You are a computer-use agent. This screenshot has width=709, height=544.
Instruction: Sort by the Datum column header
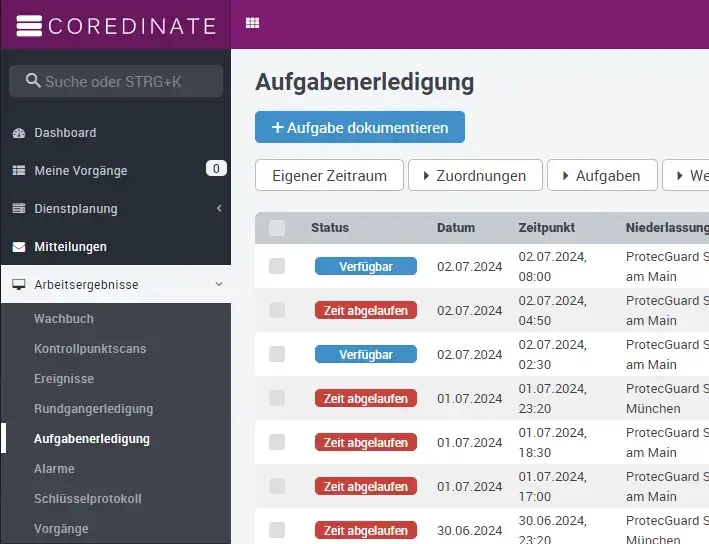[x=456, y=227]
